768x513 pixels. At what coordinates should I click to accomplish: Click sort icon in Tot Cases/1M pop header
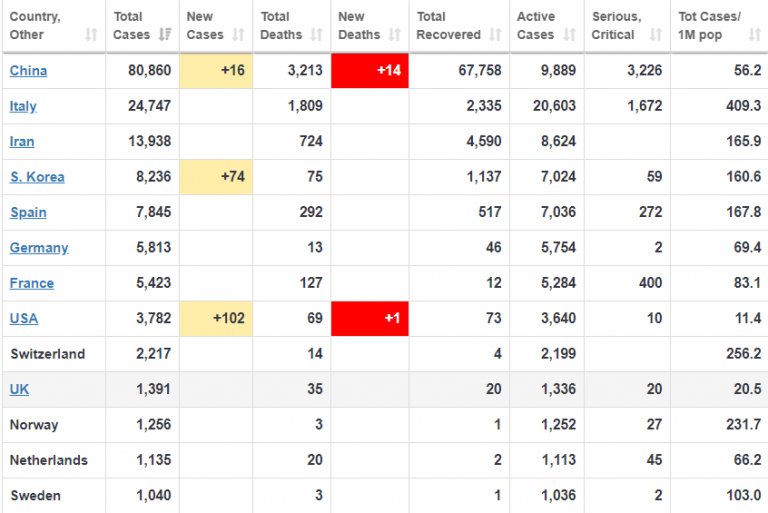point(755,35)
